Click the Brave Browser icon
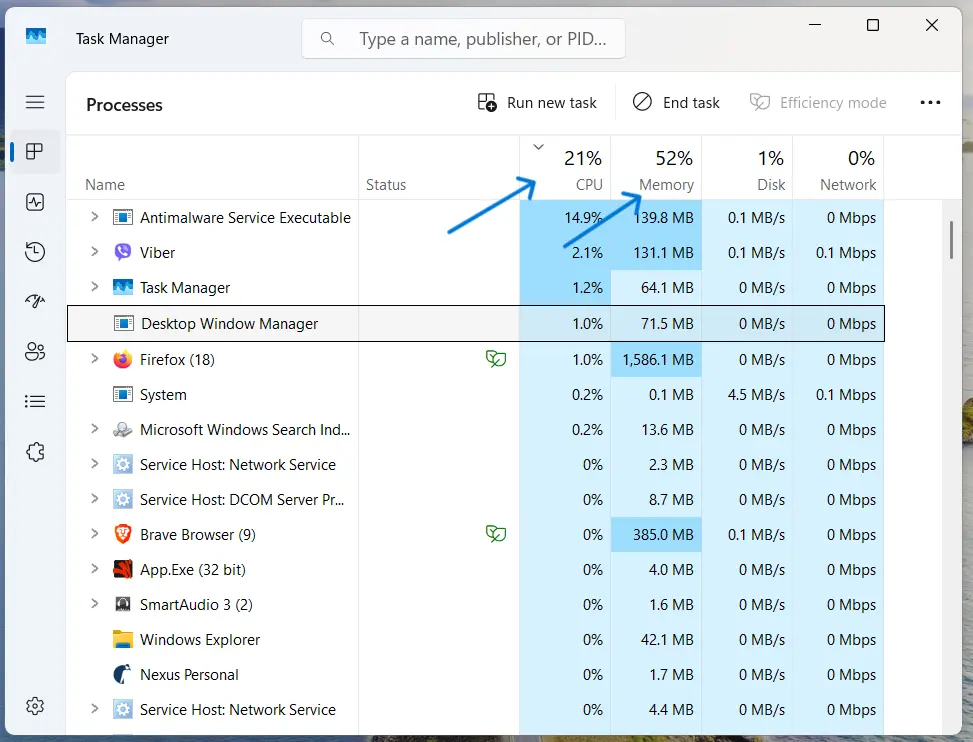 point(123,534)
